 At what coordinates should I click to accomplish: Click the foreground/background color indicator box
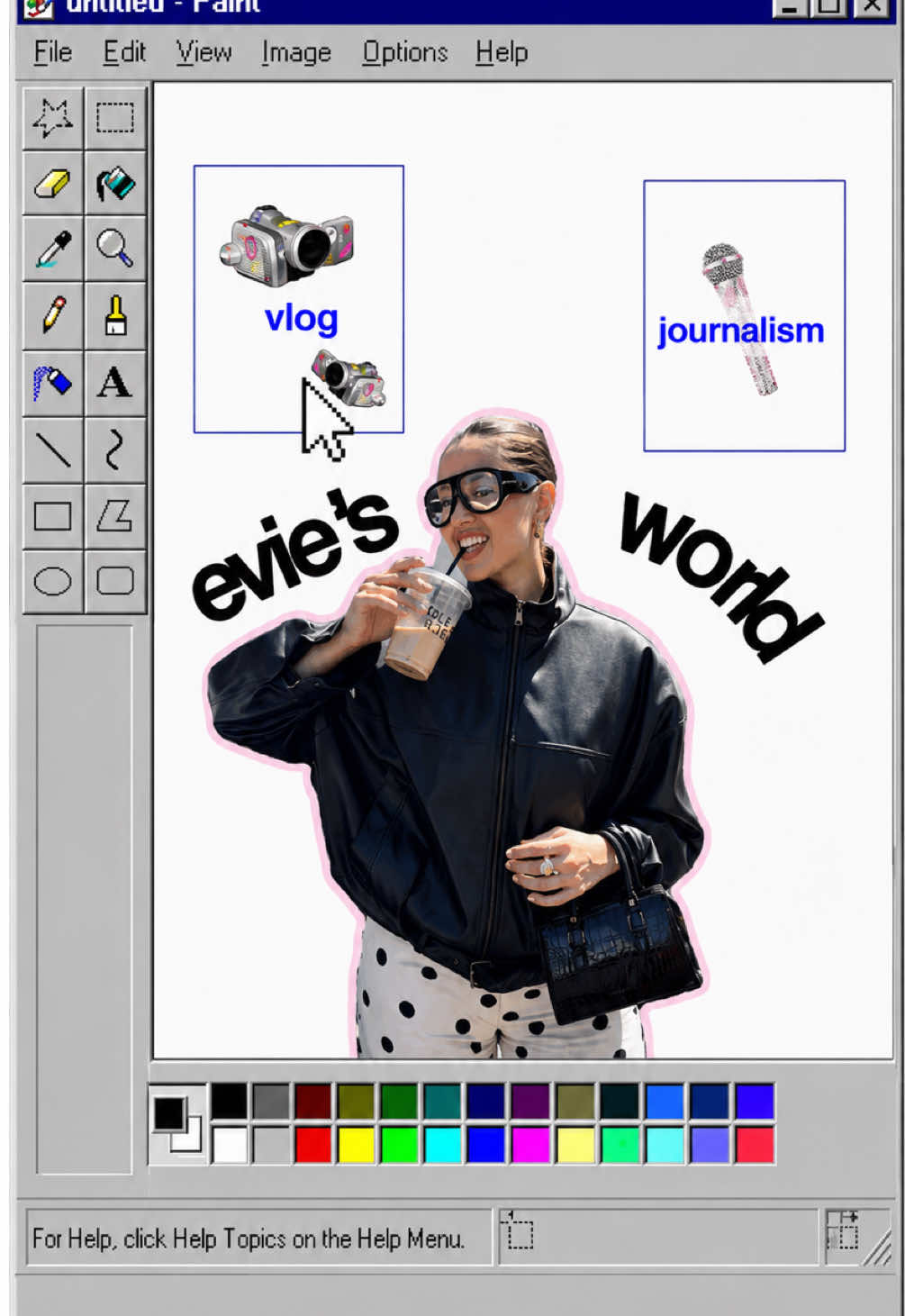(x=177, y=1123)
